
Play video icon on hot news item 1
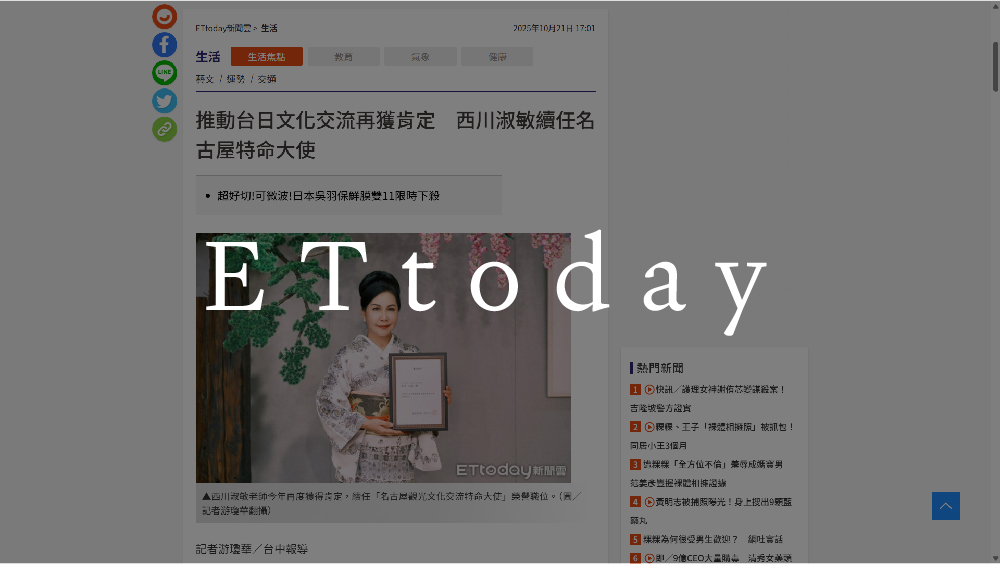pyautogui.click(x=649, y=389)
